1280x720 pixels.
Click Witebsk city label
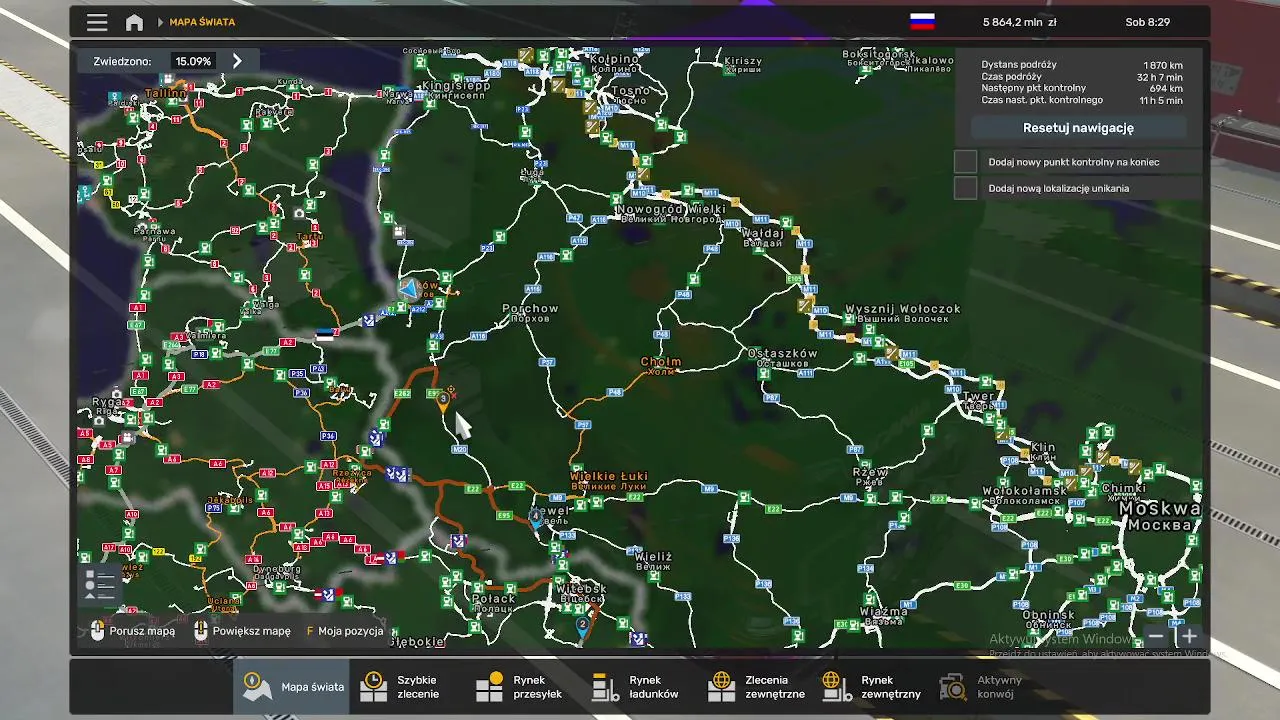click(581, 588)
